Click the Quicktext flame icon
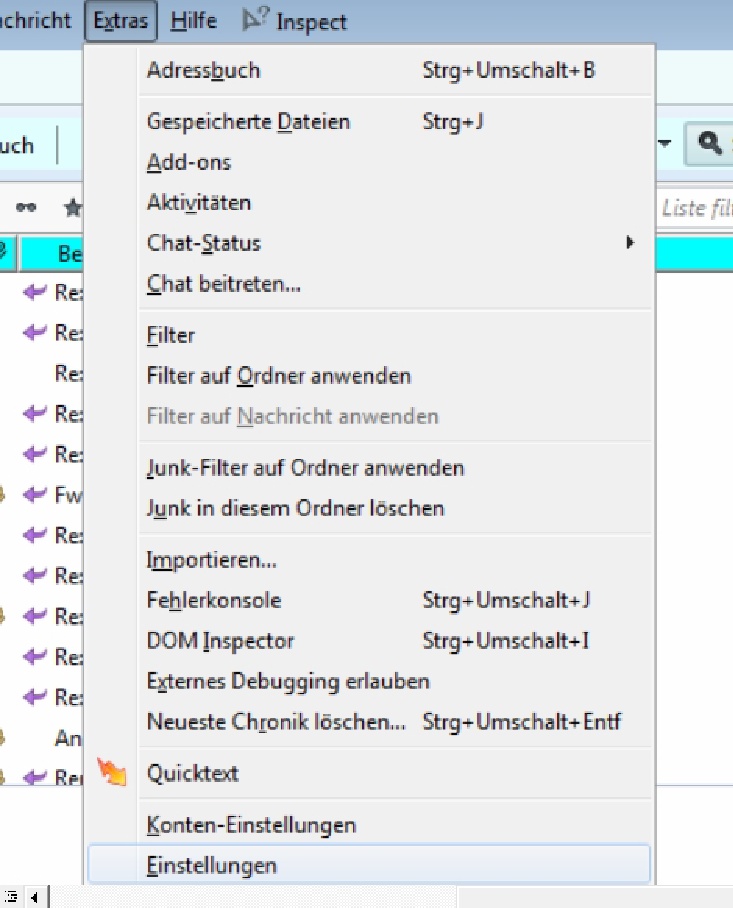The height and width of the screenshot is (908, 733). pyautogui.click(x=112, y=772)
